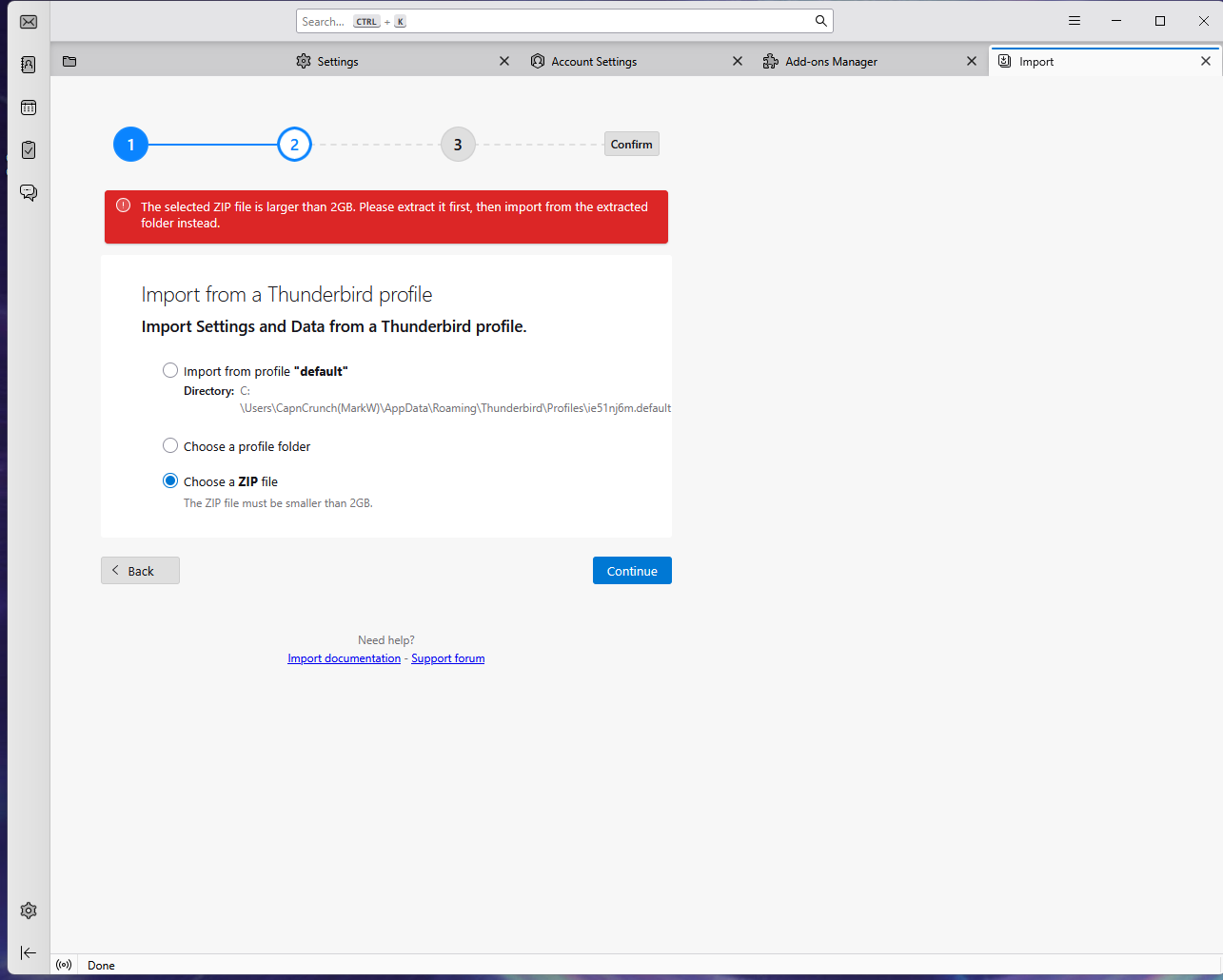The image size is (1223, 980).
Task: Close the Import tab
Action: [x=1206, y=61]
